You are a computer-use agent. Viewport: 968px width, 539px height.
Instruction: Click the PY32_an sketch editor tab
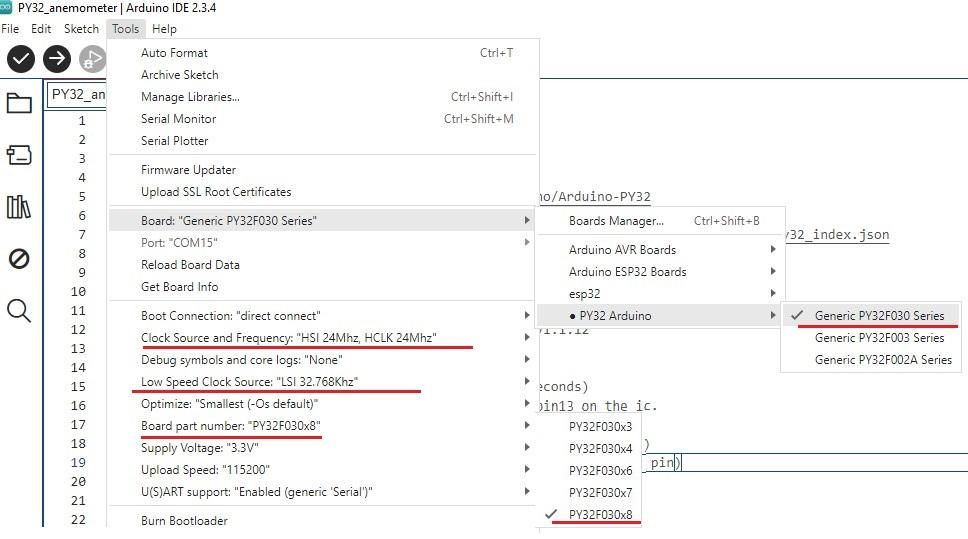[x=77, y=94]
